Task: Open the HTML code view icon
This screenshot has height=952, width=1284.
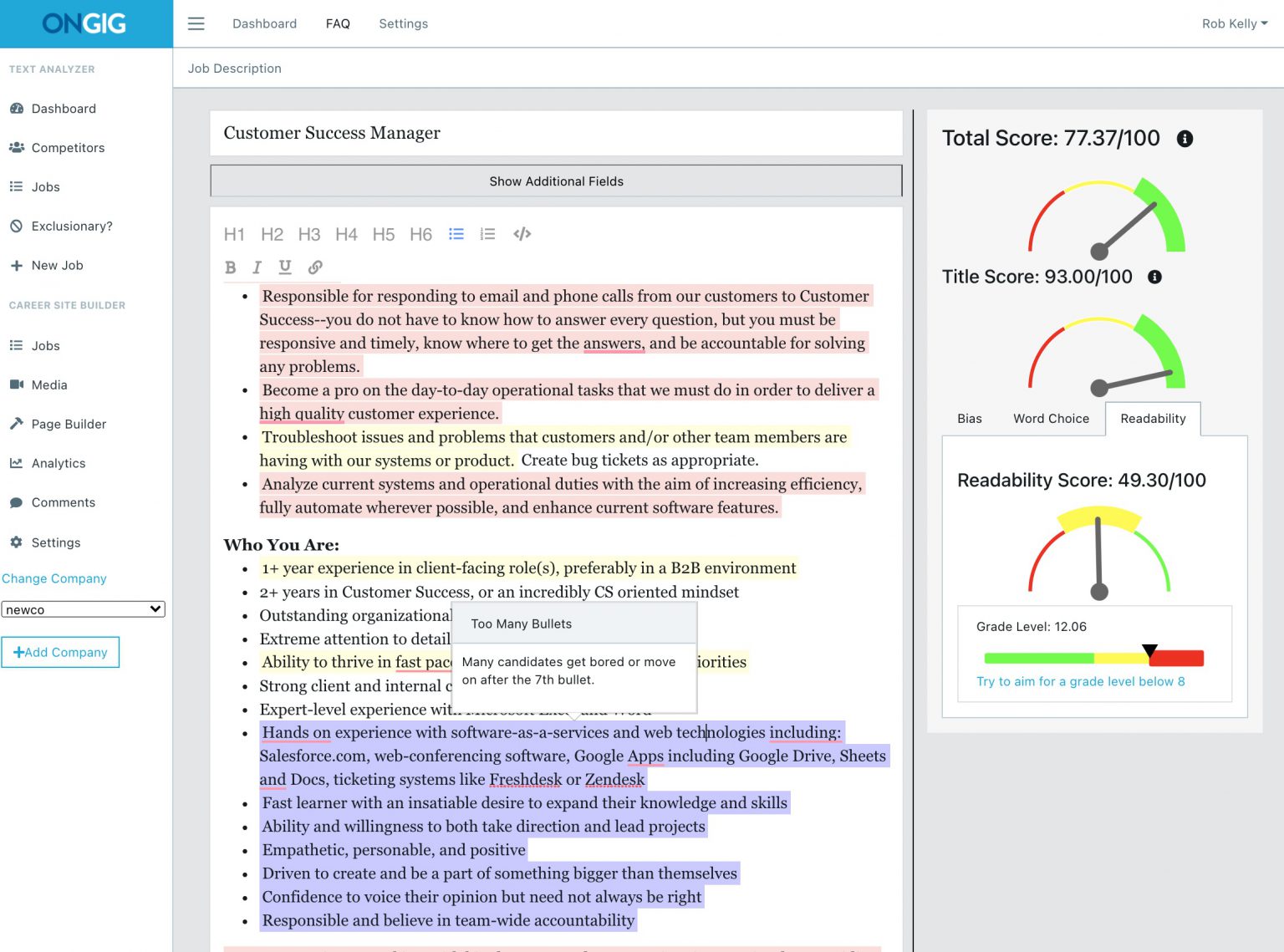Action: pos(522,234)
